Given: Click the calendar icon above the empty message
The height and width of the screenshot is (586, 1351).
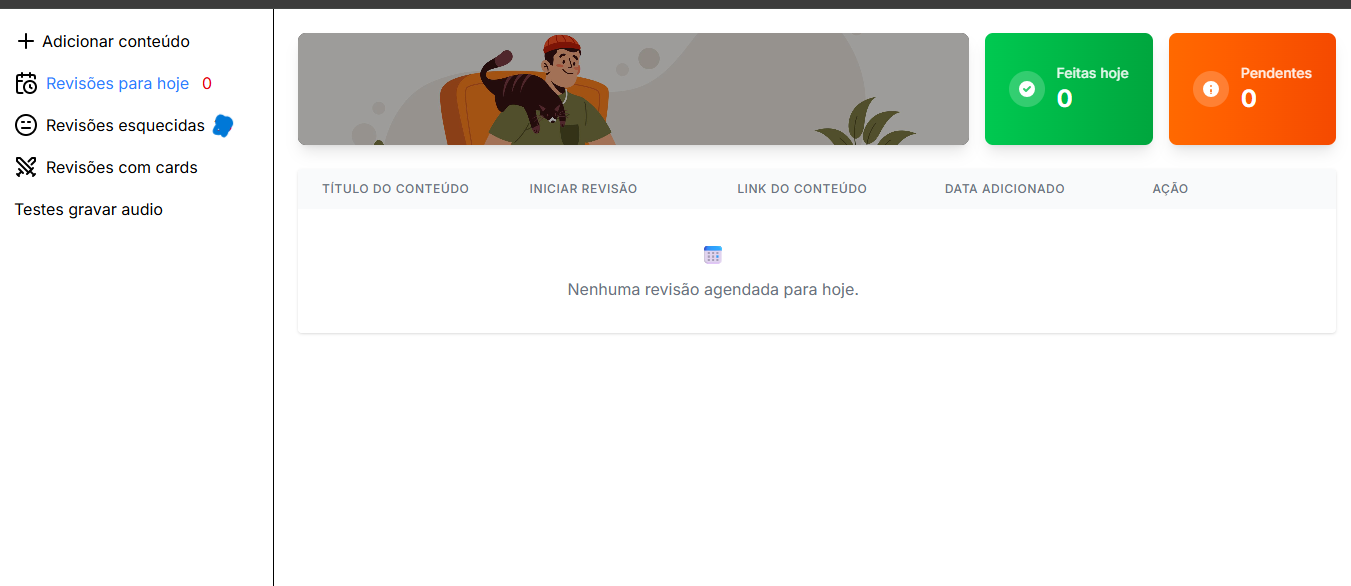Looking at the screenshot, I should point(713,255).
